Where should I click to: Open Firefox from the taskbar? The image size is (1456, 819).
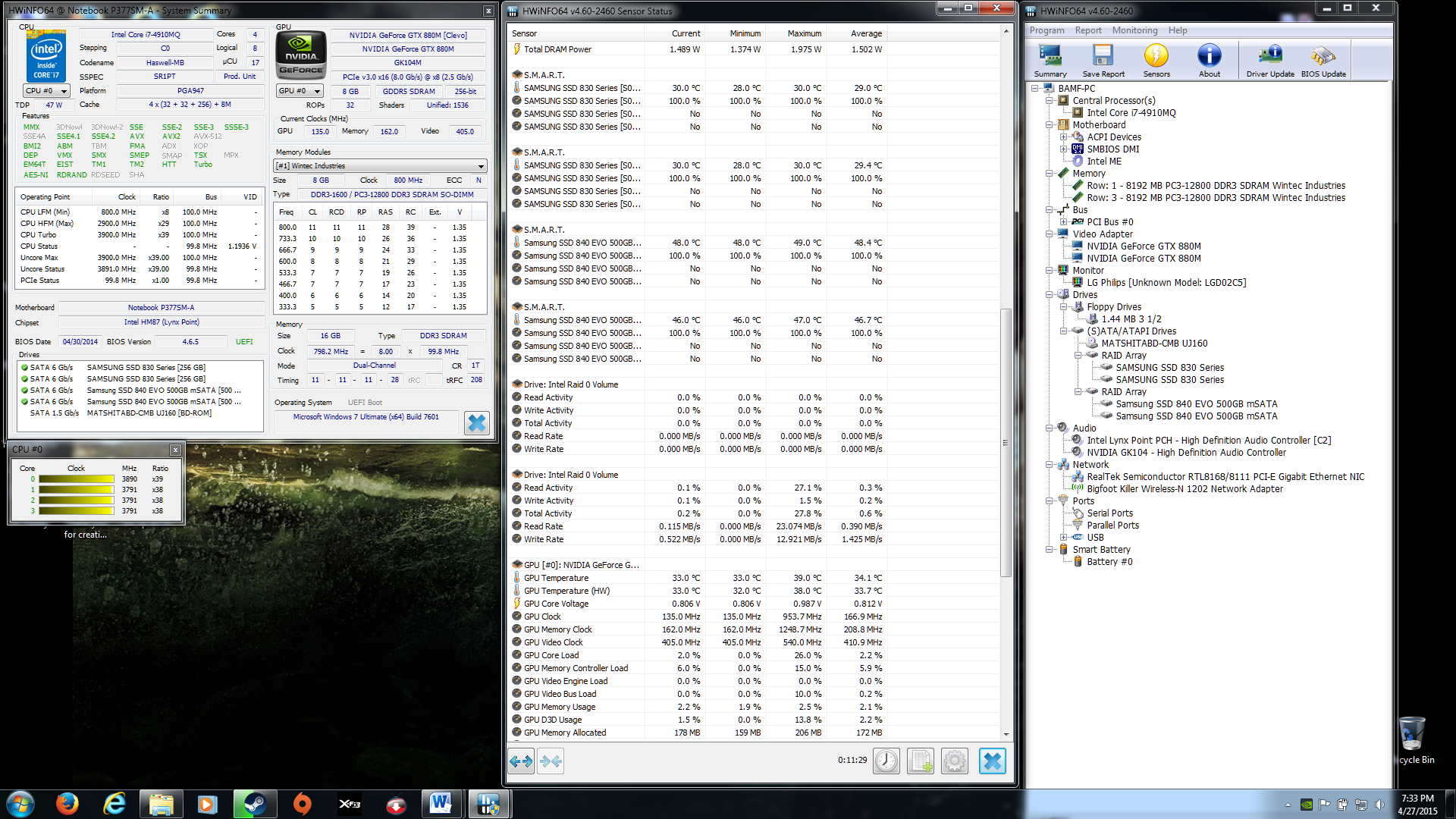point(67,804)
